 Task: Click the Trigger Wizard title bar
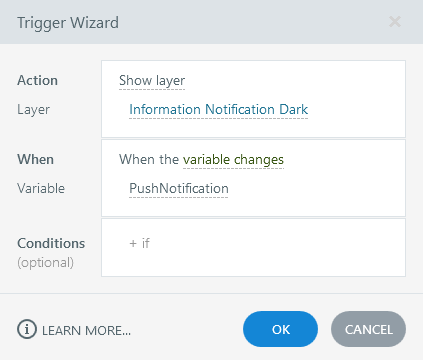pos(211,22)
